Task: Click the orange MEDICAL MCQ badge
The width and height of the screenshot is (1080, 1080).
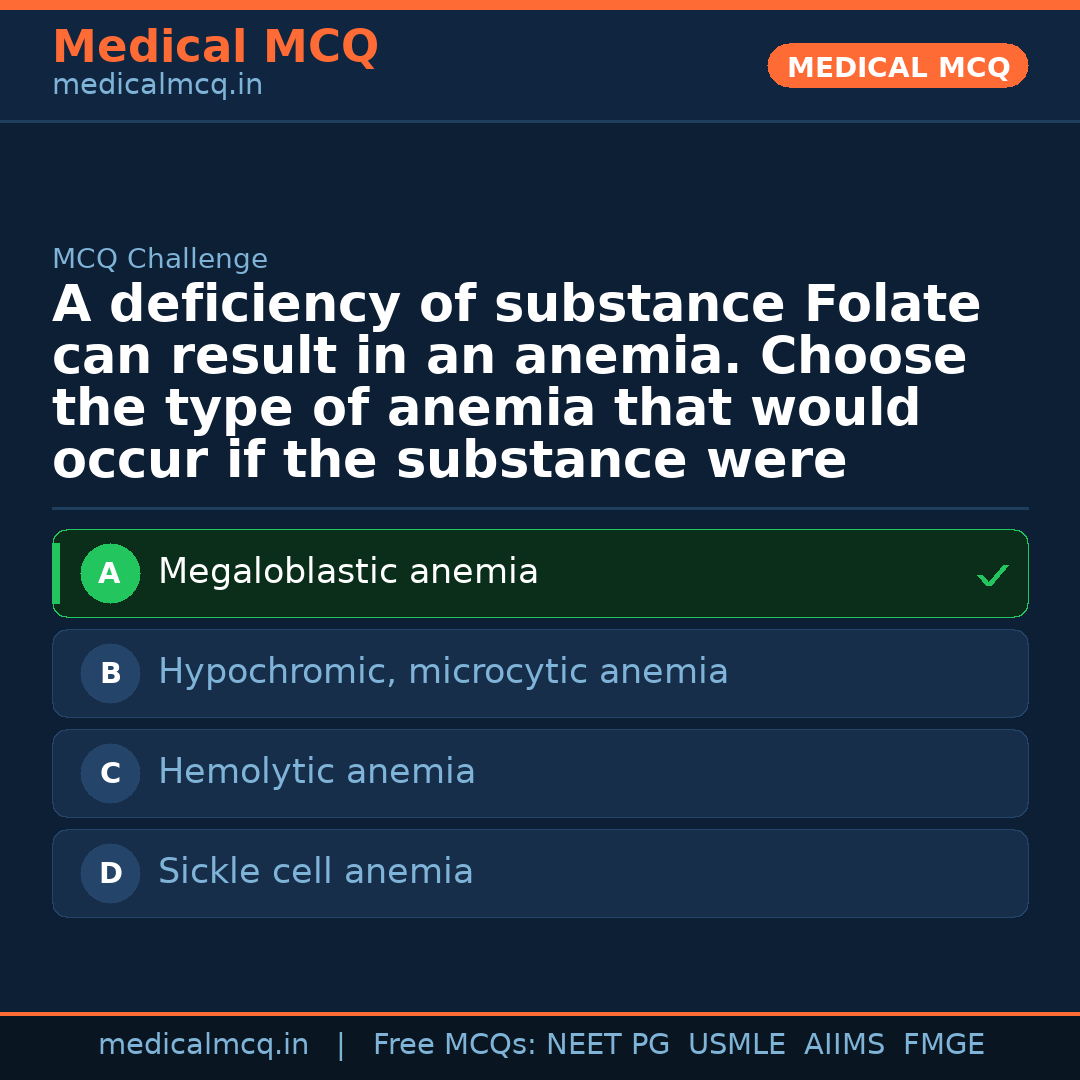Action: (x=897, y=66)
